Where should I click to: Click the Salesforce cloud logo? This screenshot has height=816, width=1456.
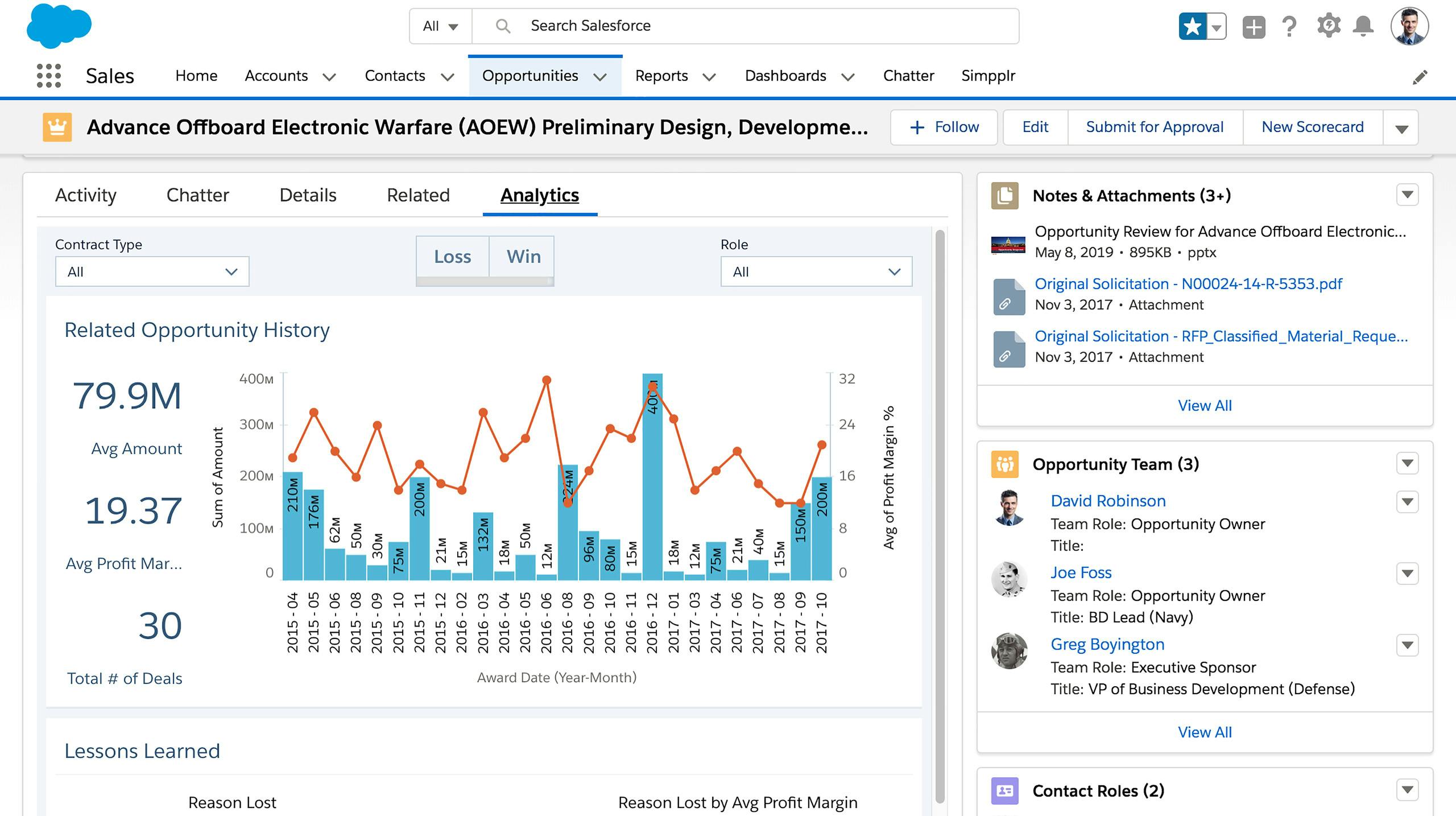pyautogui.click(x=59, y=26)
